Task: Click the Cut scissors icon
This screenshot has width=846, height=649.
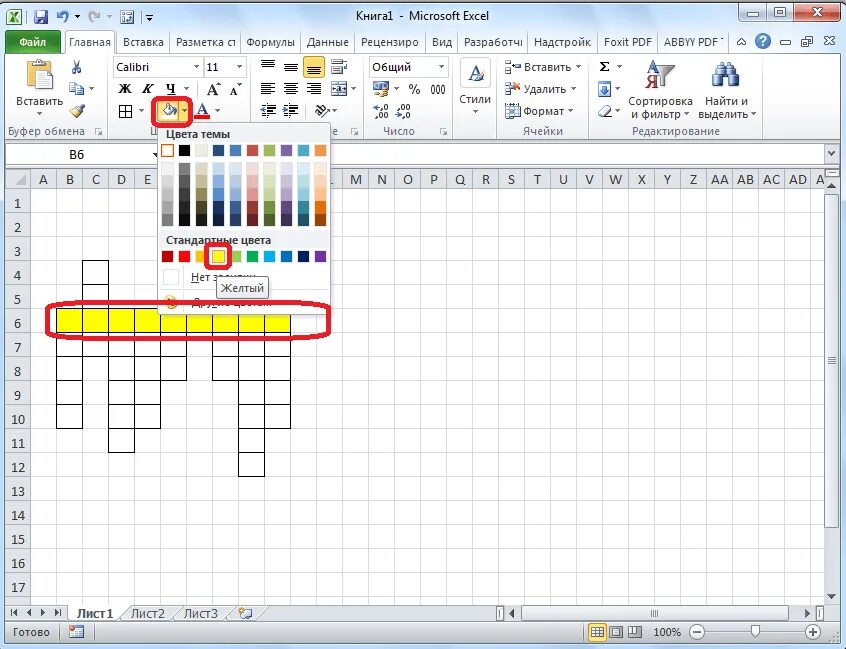Action: click(76, 67)
